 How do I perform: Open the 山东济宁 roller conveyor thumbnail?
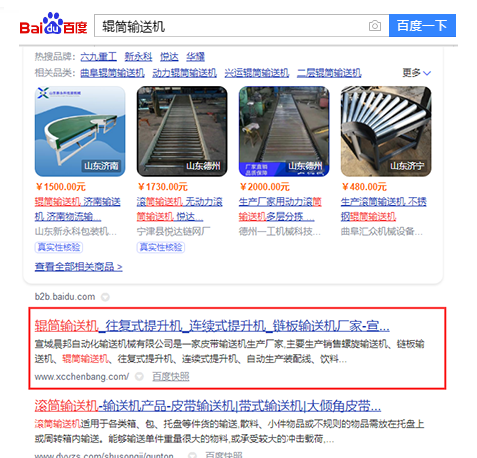point(386,131)
